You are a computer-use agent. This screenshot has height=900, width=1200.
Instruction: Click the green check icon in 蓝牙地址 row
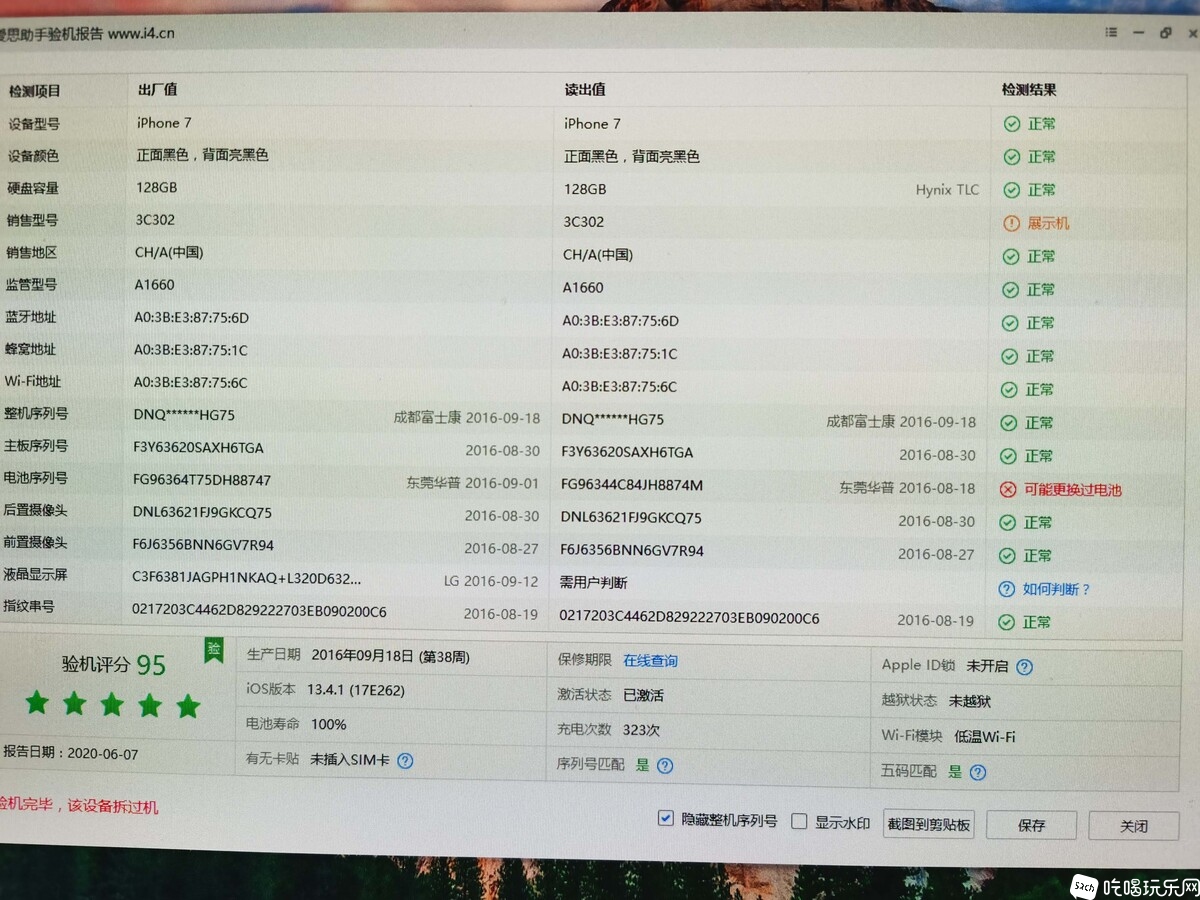[x=1011, y=323]
